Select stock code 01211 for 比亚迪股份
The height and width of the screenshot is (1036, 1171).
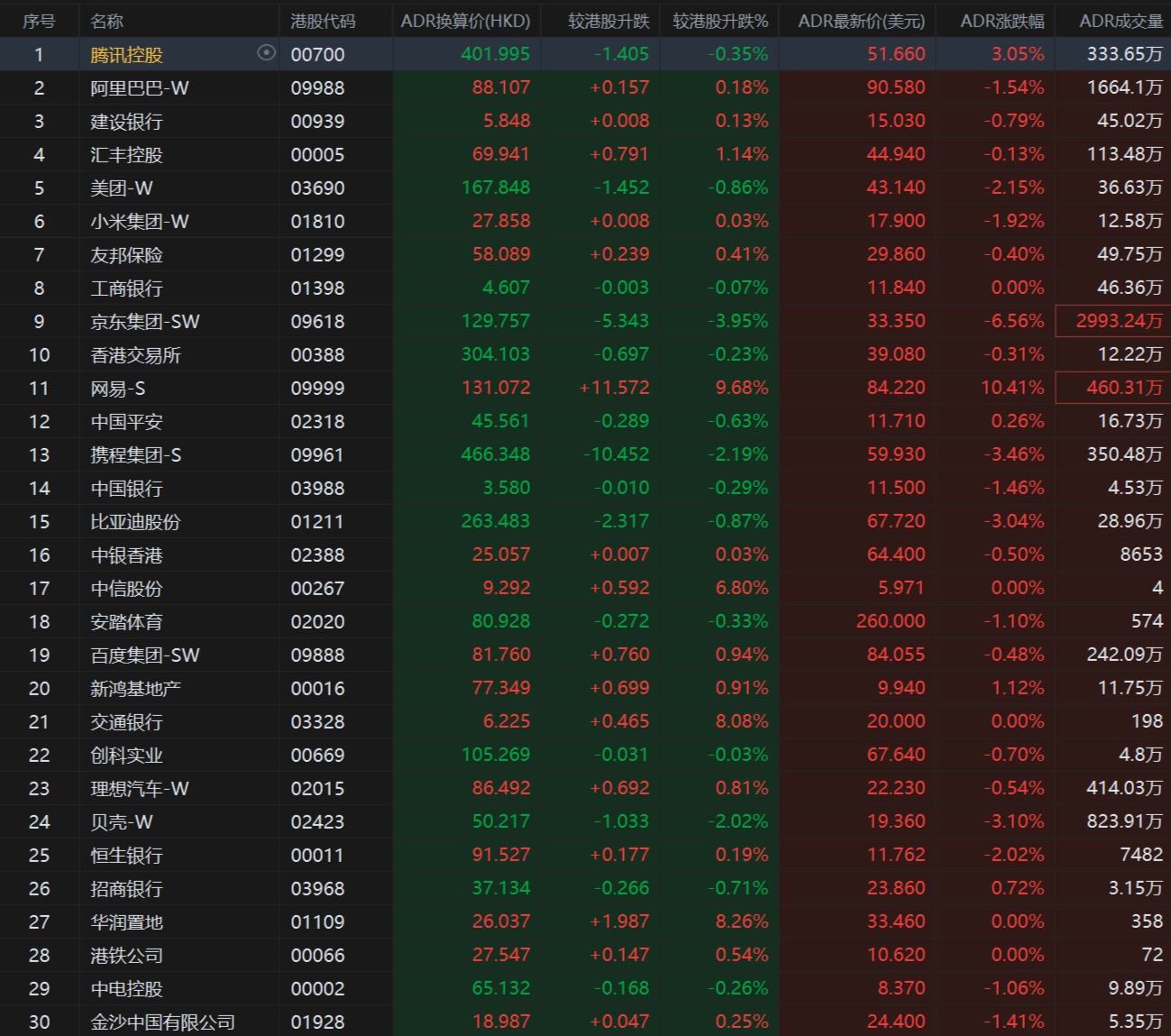coord(317,522)
